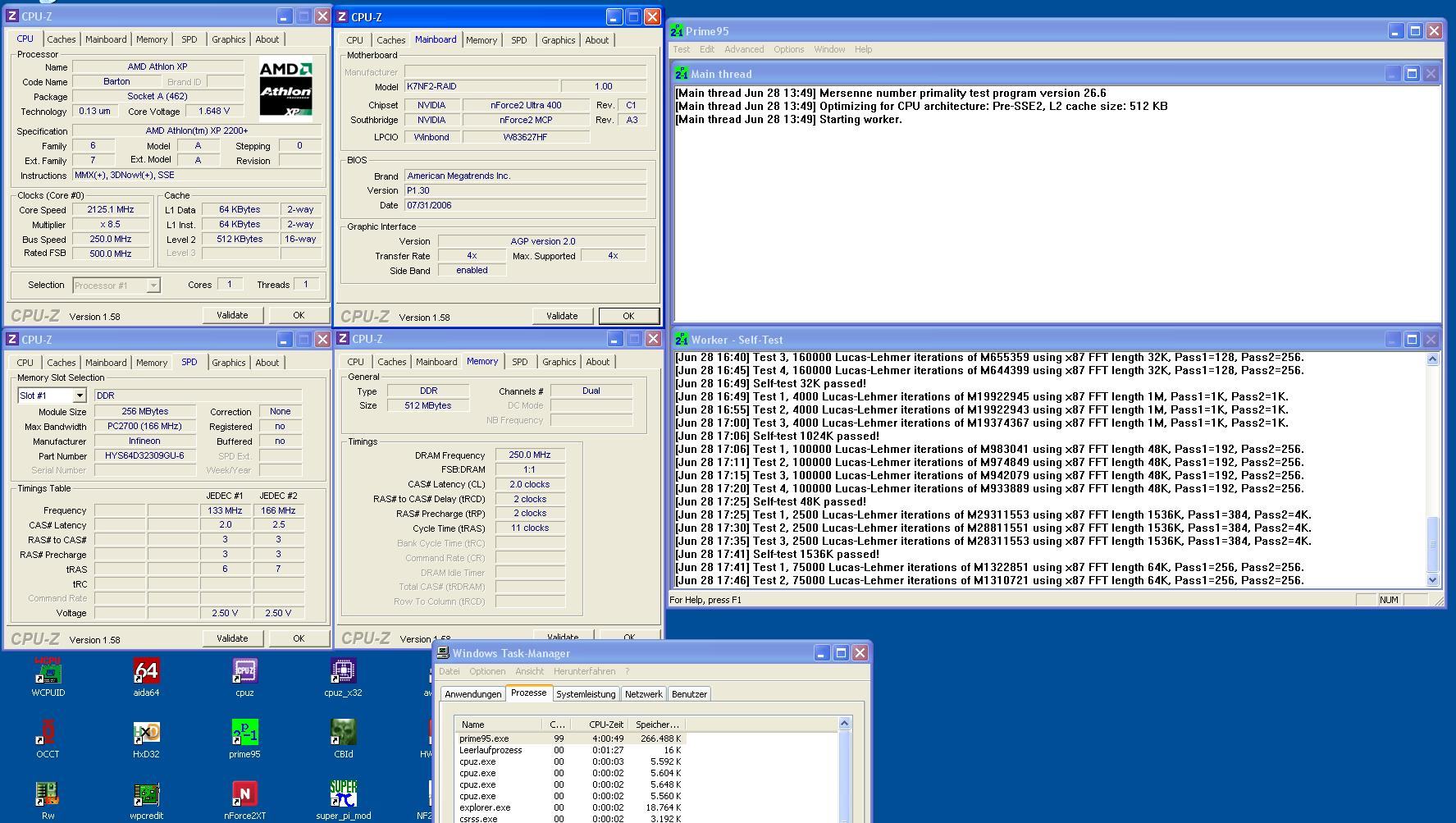Click the Worker Self-Test window icon
The width and height of the screenshot is (1456, 823).
[682, 340]
